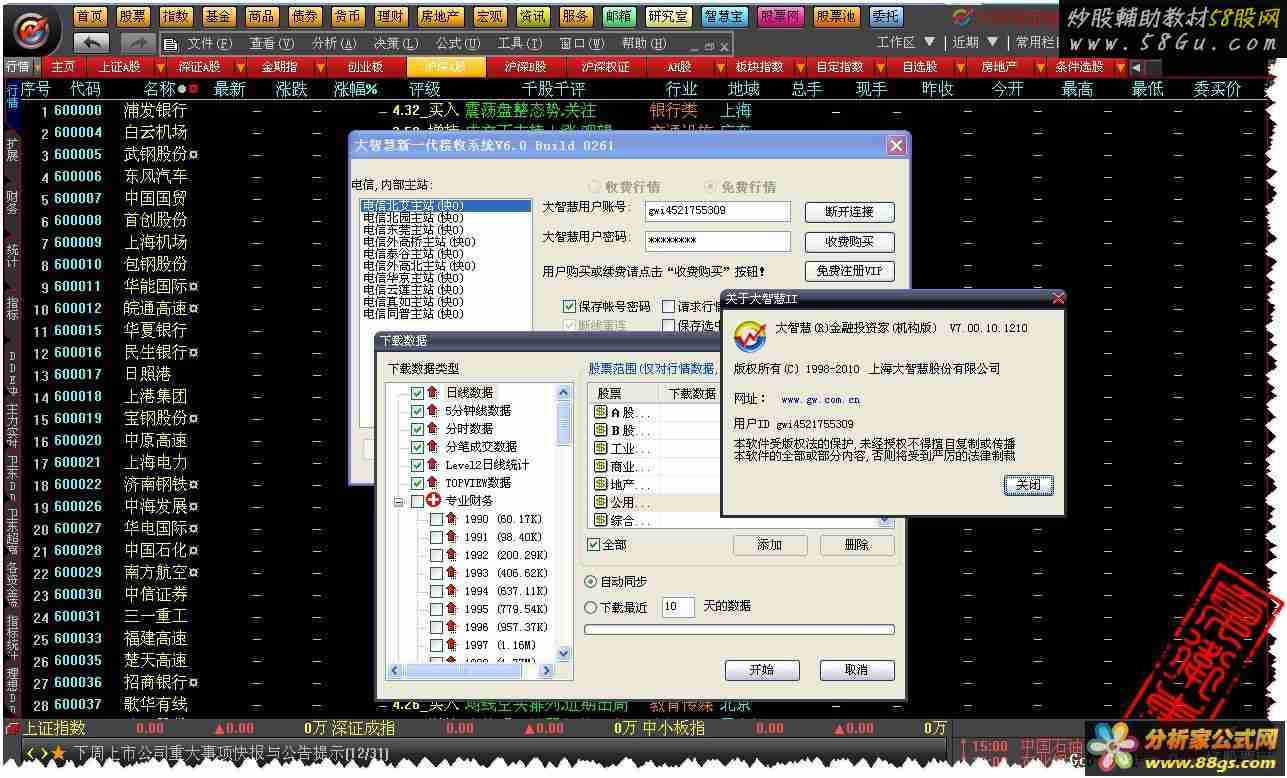Screen dimensions: 1287x778
Task: Toggle the 全部 checkbox
Action: 593,544
